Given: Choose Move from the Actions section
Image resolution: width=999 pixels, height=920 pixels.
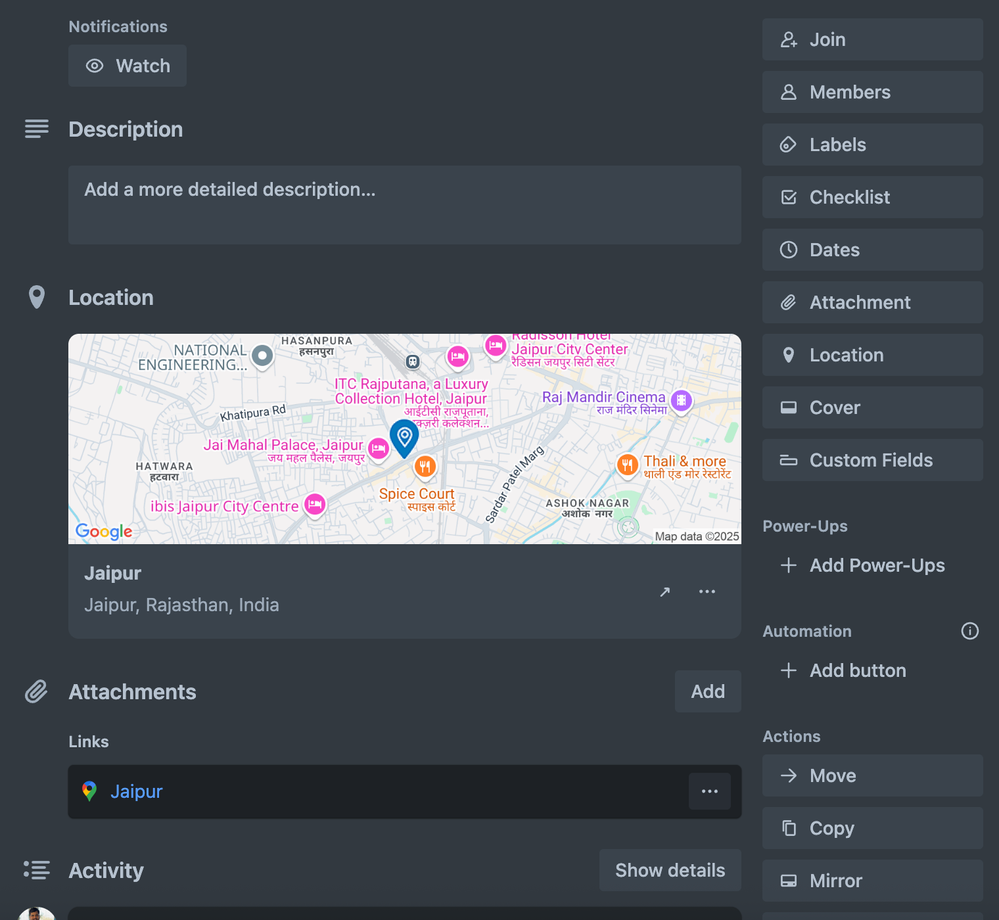Looking at the screenshot, I should click(x=871, y=775).
